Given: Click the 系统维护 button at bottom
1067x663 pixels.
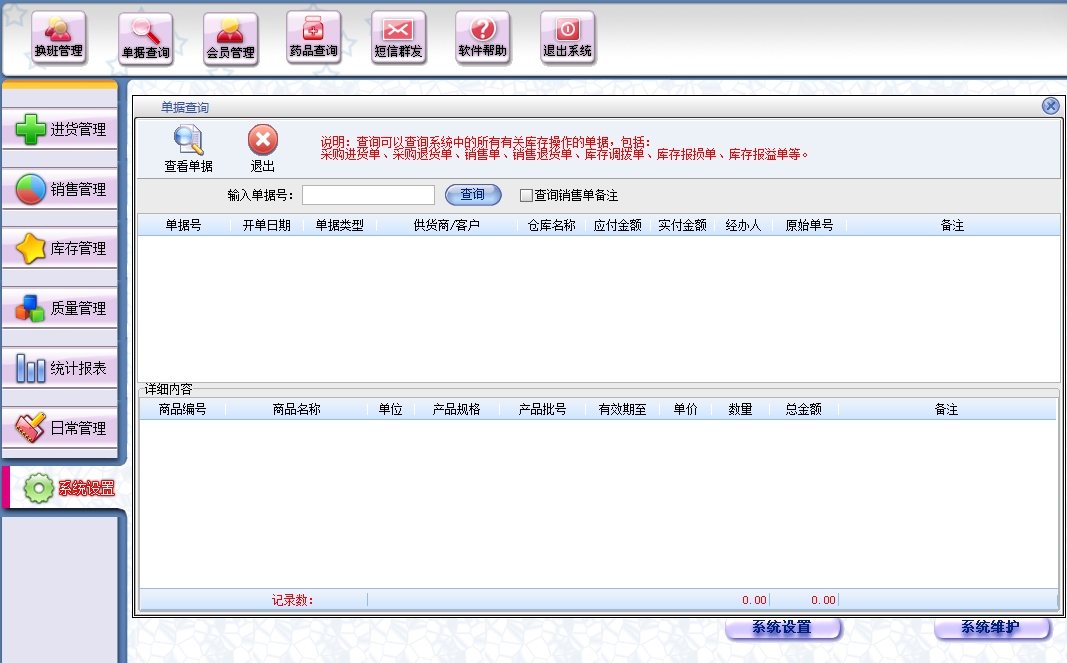Looking at the screenshot, I should point(991,628).
